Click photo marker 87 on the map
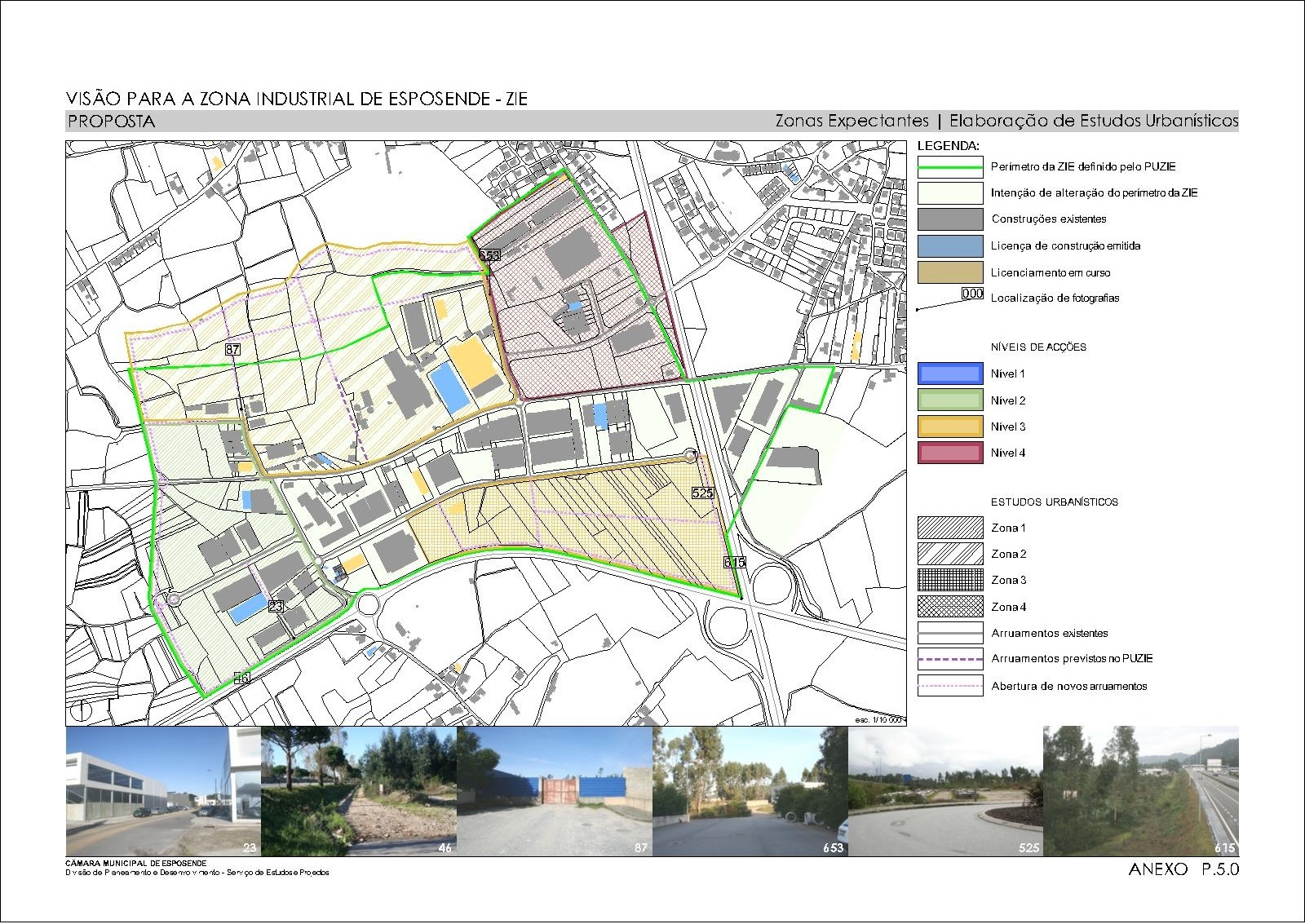Screen dimensions: 1305x924 pyautogui.click(x=232, y=349)
